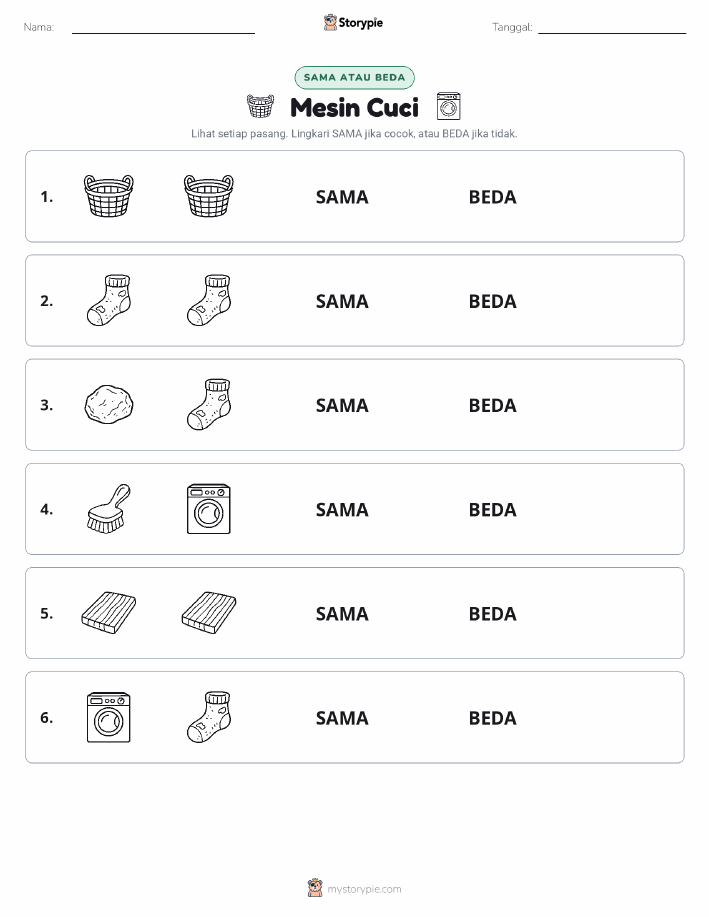Choose BEDA for row 6
This screenshot has height=917, width=709.
point(493,718)
